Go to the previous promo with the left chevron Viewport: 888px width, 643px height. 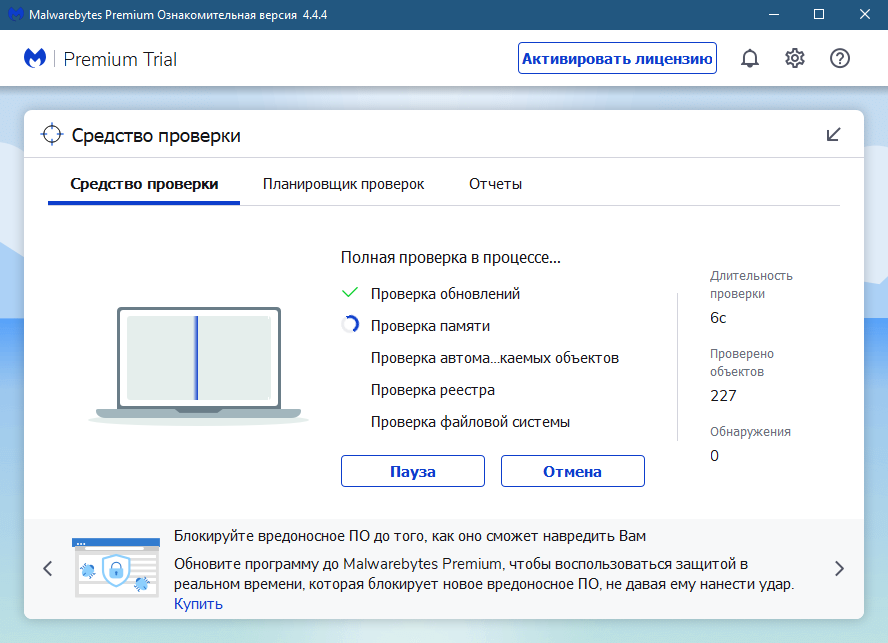48,568
